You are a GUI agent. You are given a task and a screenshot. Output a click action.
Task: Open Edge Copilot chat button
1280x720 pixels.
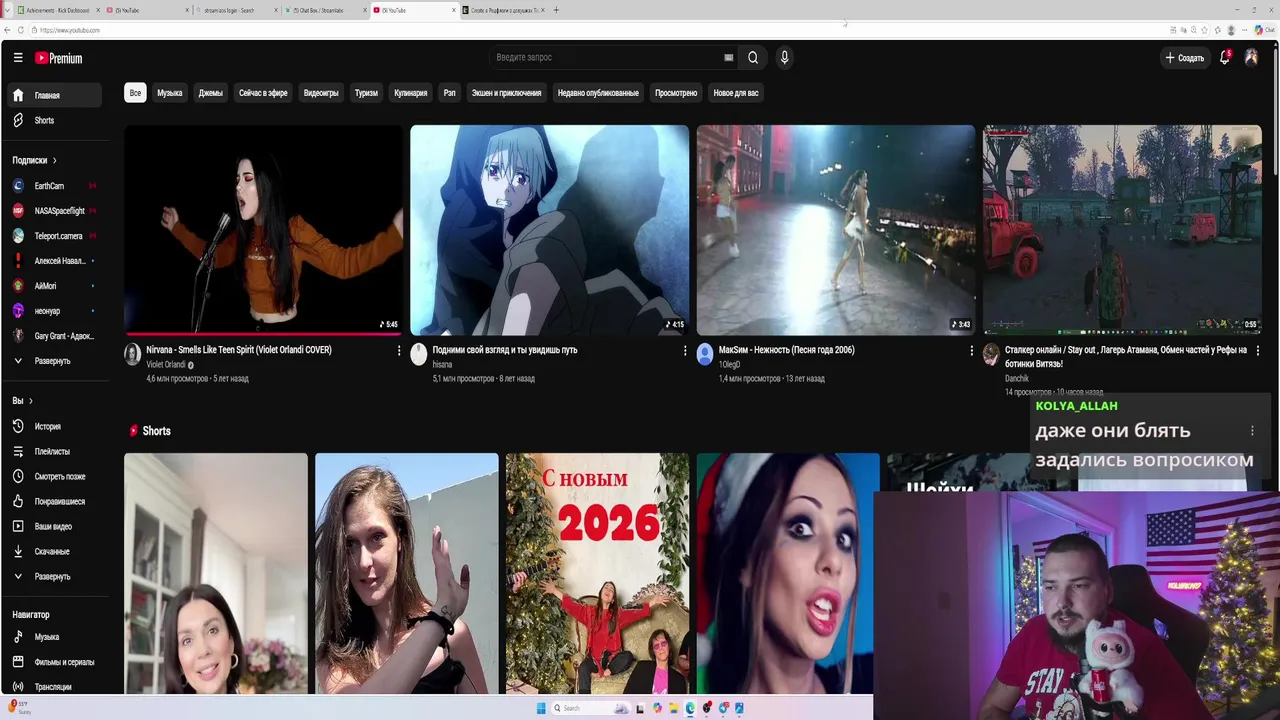pyautogui.click(x=1265, y=30)
